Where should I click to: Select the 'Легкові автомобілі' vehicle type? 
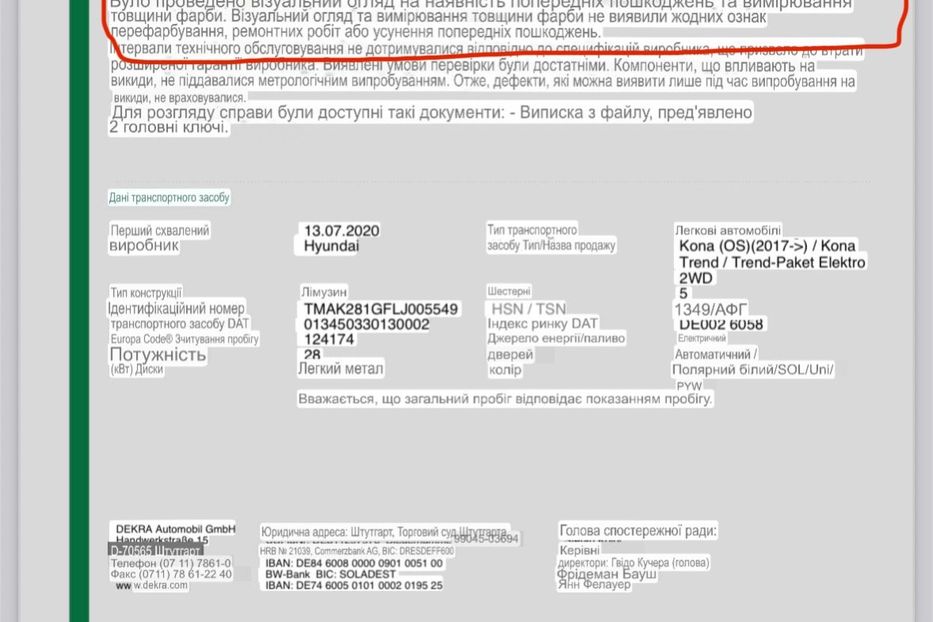(728, 230)
